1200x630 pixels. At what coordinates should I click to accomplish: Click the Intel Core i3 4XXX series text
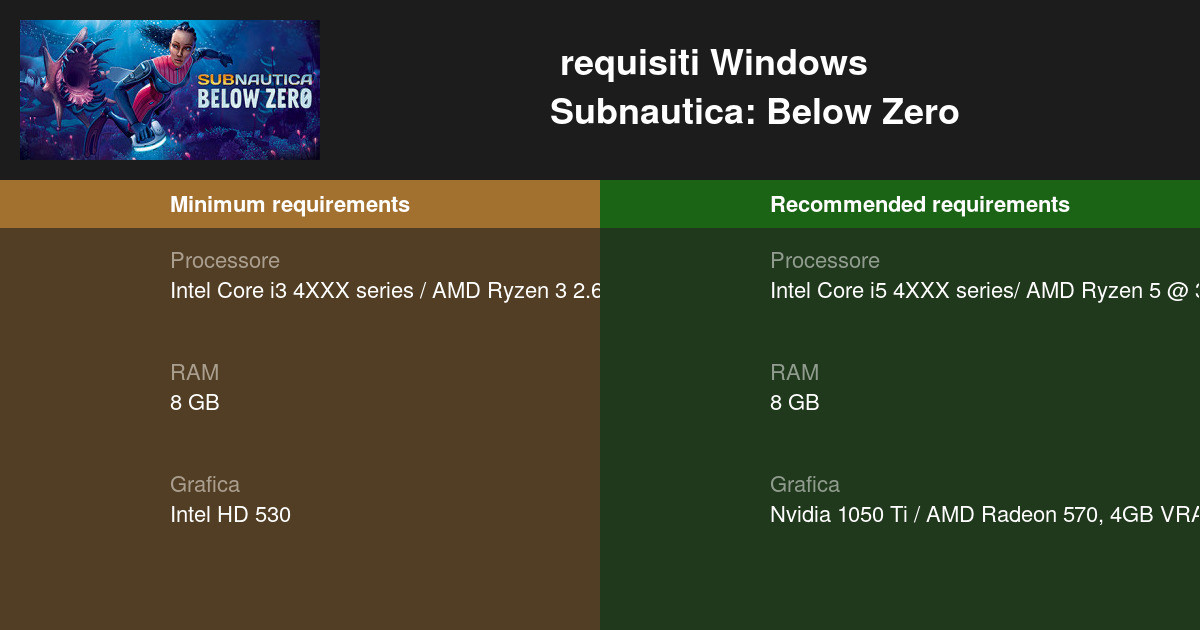coord(385,291)
